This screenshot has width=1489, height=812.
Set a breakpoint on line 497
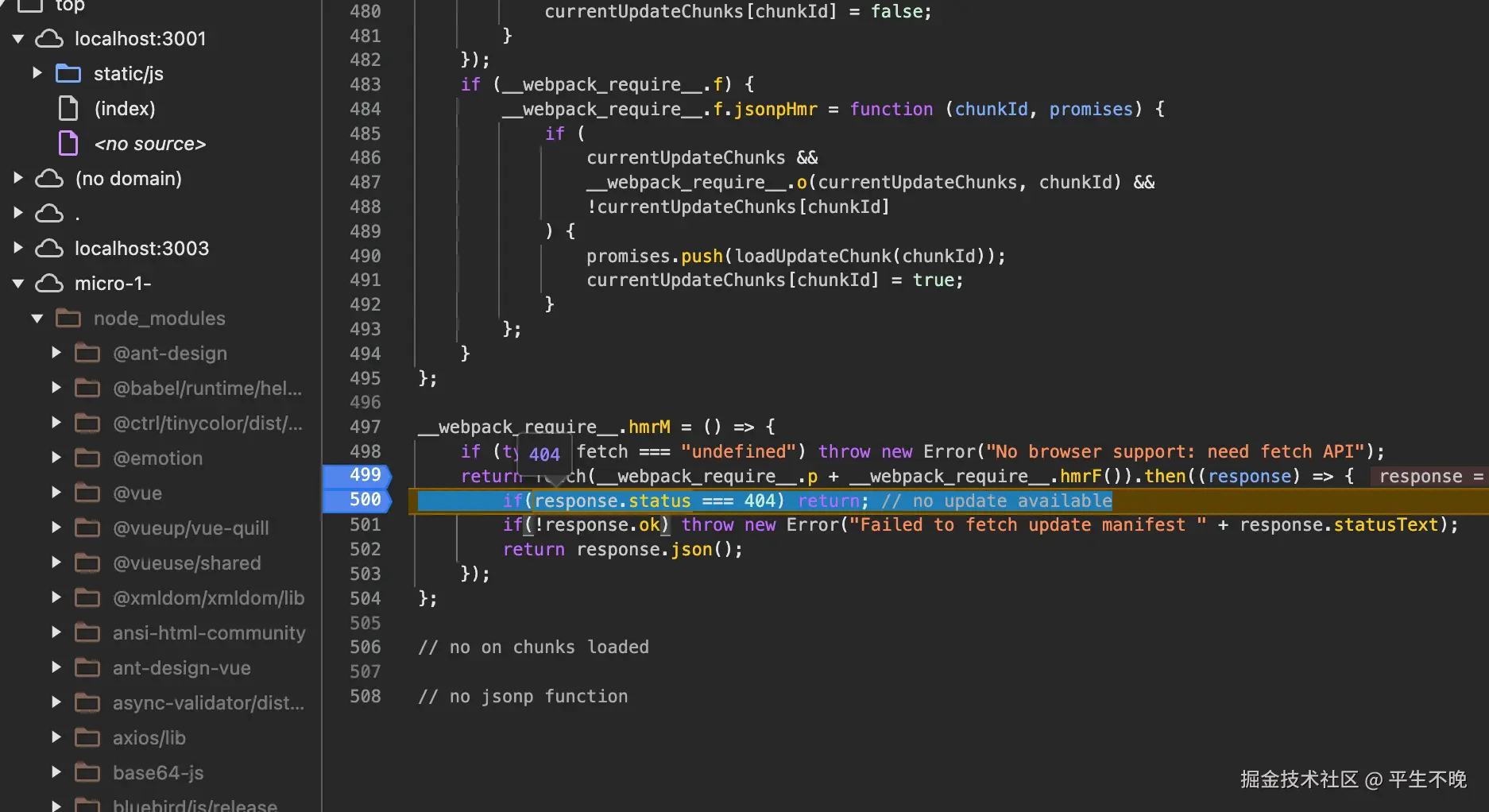click(x=365, y=427)
